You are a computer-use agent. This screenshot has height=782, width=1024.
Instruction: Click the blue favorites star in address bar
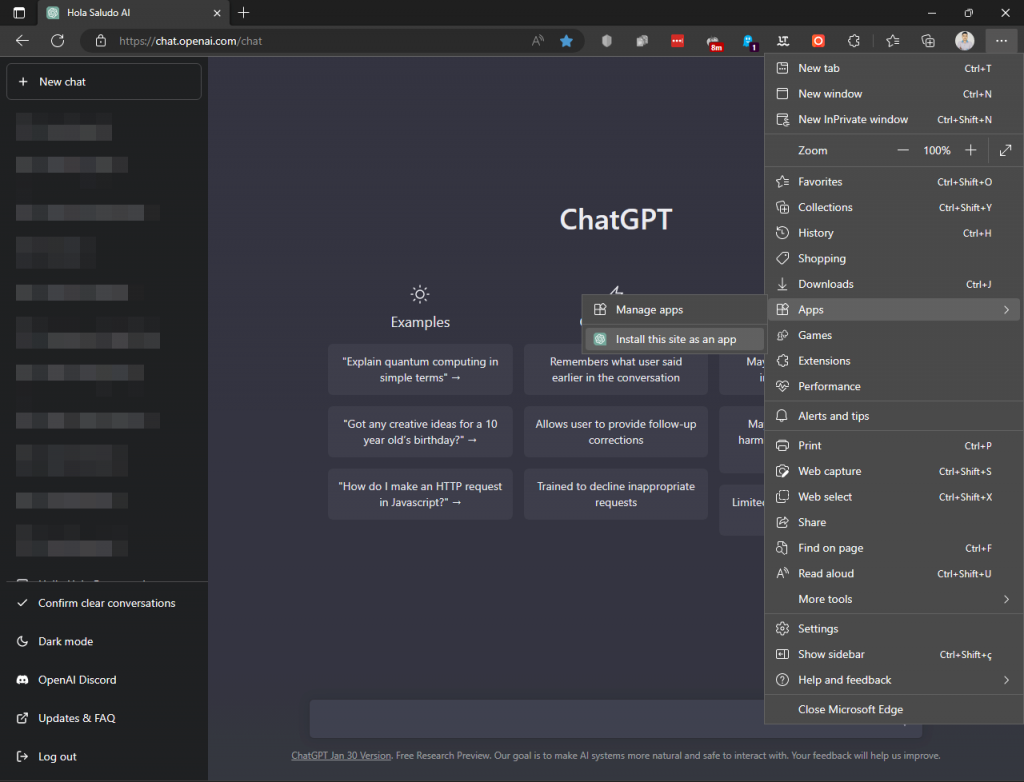pos(566,41)
